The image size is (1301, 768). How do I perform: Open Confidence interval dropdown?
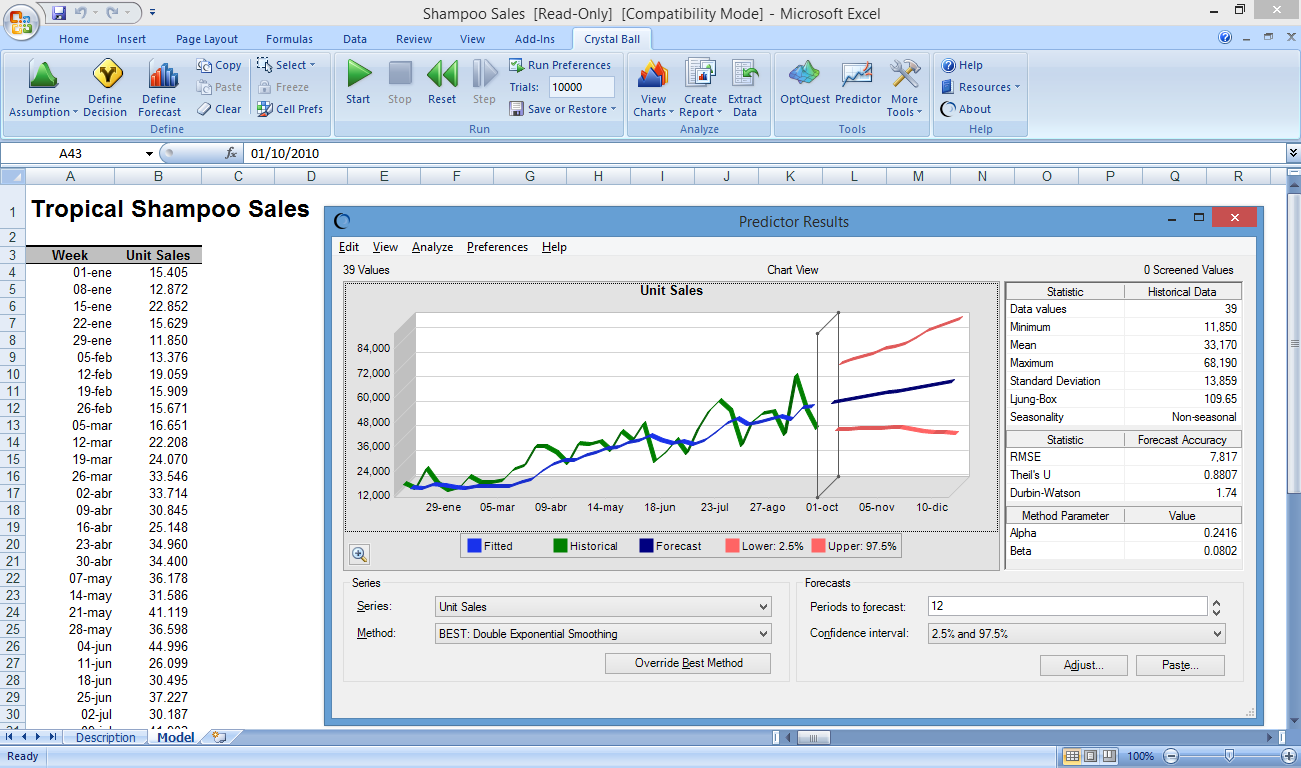[1217, 634]
